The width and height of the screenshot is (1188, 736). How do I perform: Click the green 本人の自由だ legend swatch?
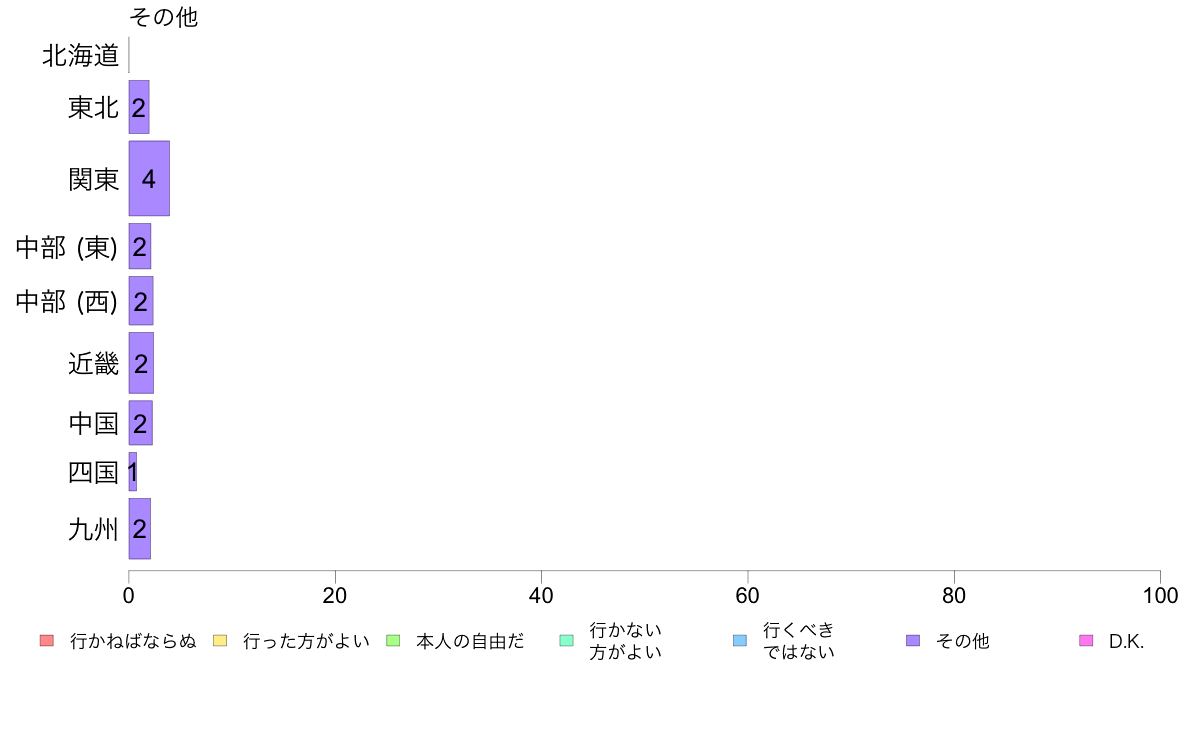[x=393, y=640]
